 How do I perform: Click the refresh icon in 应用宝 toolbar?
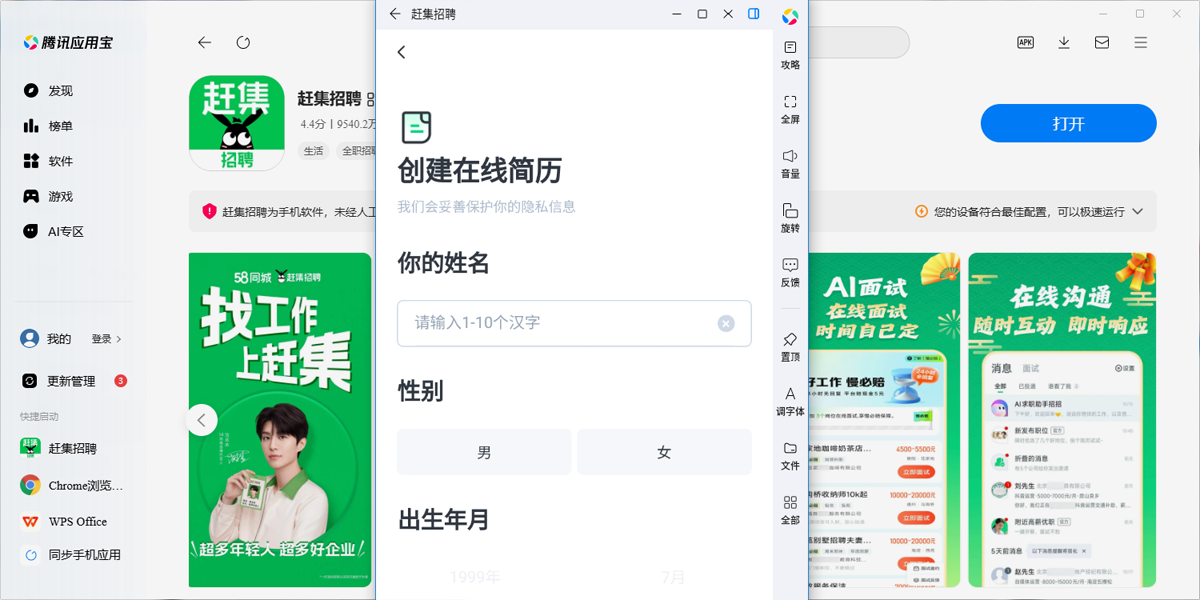point(243,42)
